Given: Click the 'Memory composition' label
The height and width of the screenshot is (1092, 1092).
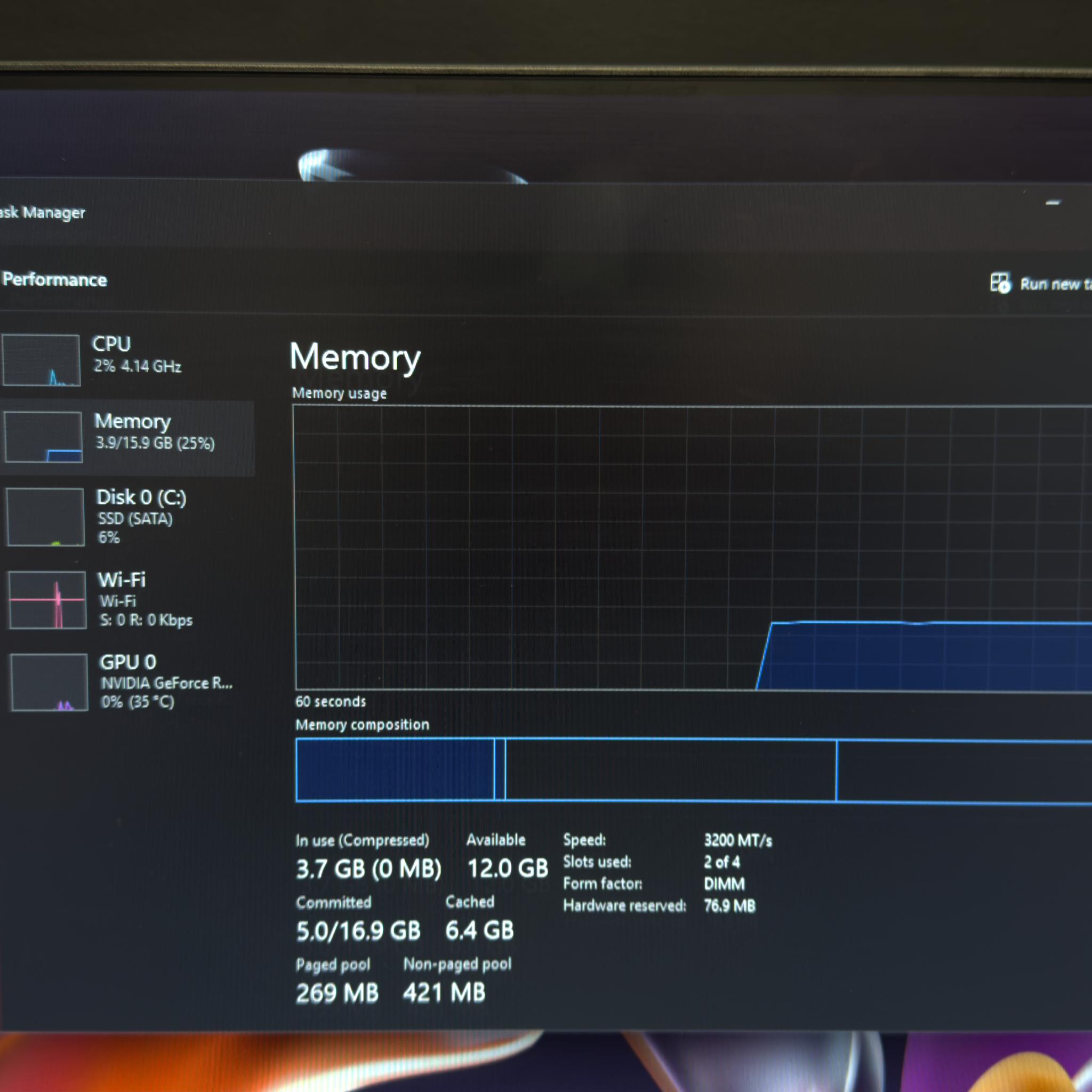Looking at the screenshot, I should [x=362, y=725].
